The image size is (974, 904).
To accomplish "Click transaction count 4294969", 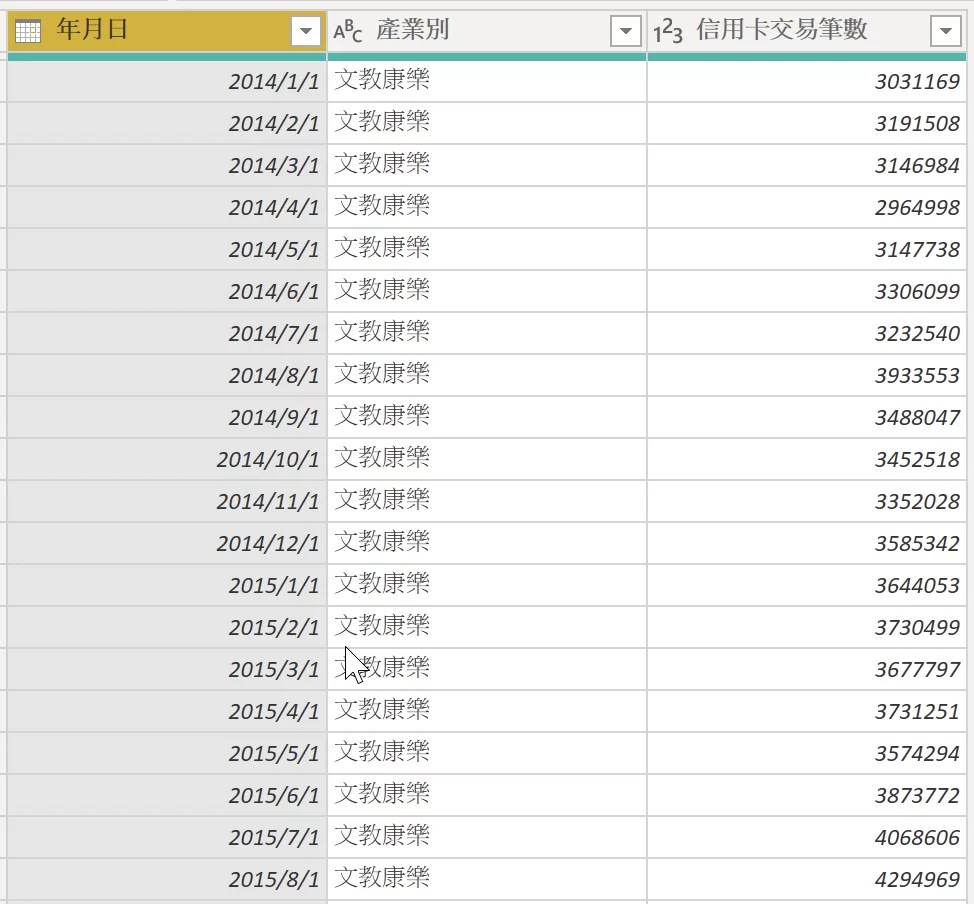I will 807,879.
